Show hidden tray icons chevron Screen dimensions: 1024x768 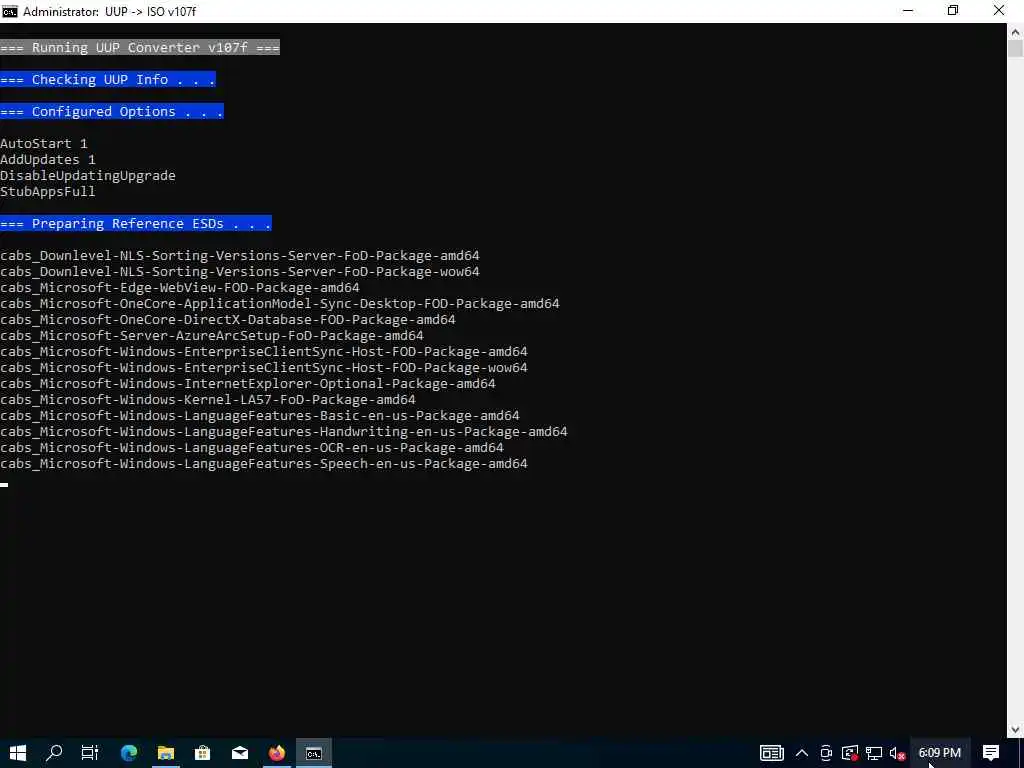tap(802, 753)
